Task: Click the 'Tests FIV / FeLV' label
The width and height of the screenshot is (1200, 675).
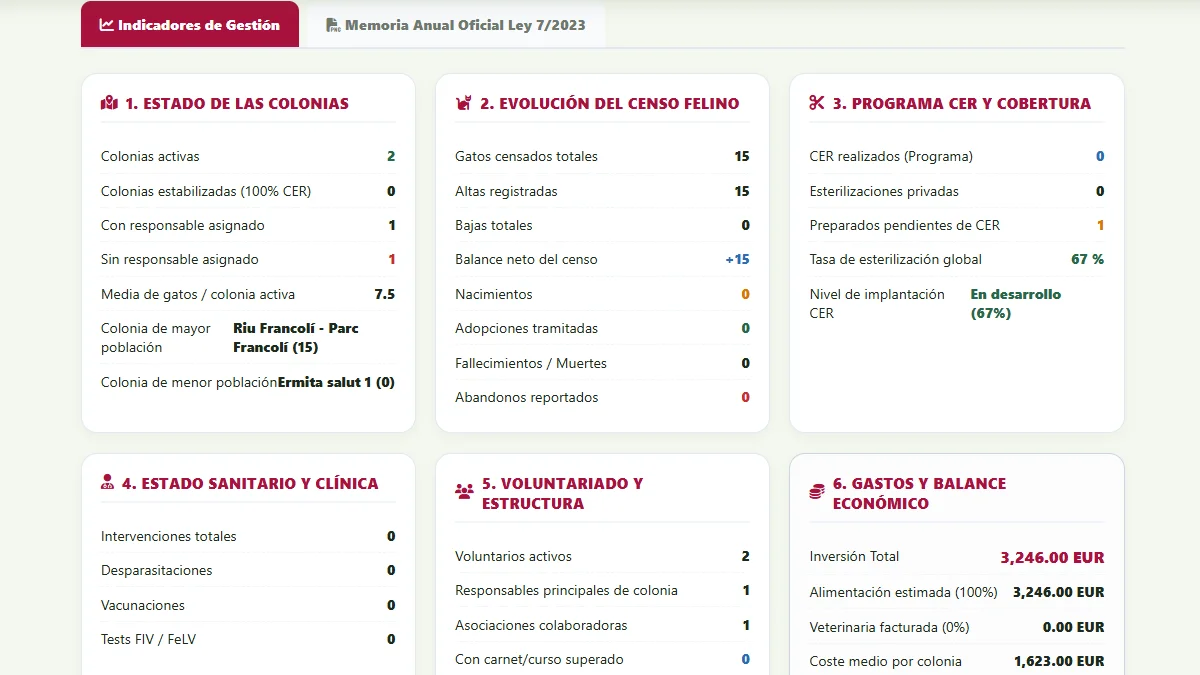Action: point(148,639)
